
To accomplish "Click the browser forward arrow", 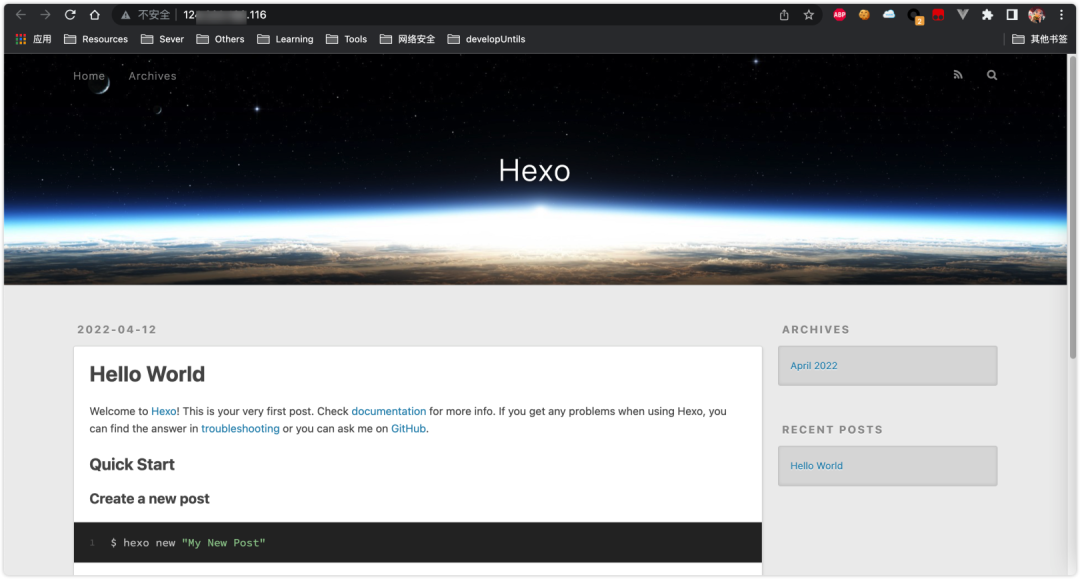I will (x=45, y=14).
